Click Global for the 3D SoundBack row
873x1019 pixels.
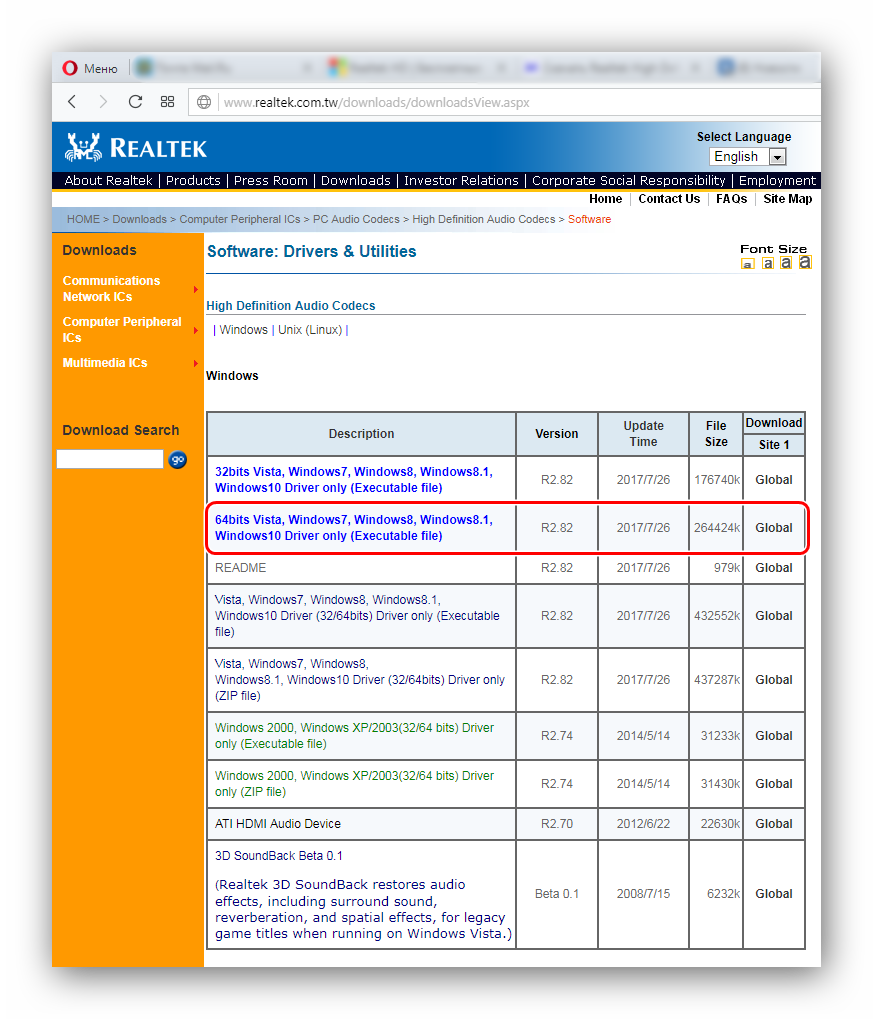click(774, 894)
